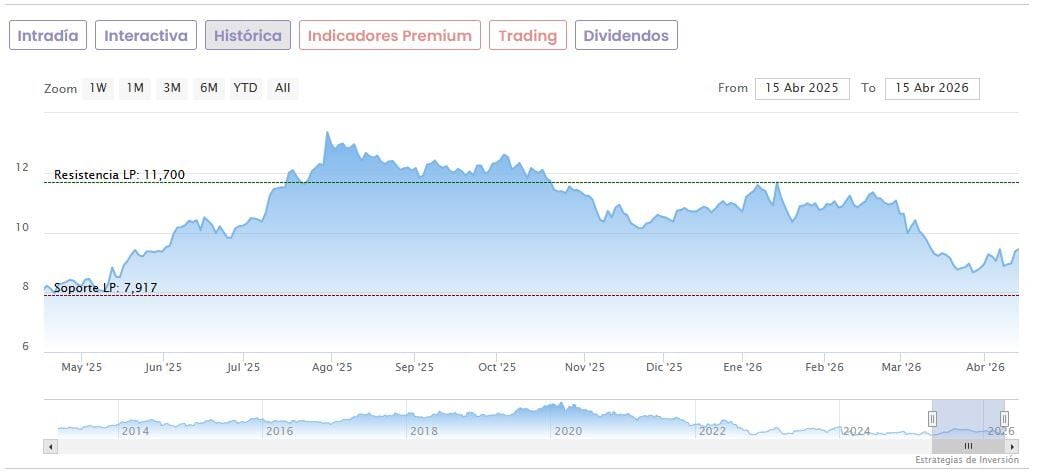The height and width of the screenshot is (475, 1037).
Task: Choose the 3M zoom range
Action: [172, 88]
